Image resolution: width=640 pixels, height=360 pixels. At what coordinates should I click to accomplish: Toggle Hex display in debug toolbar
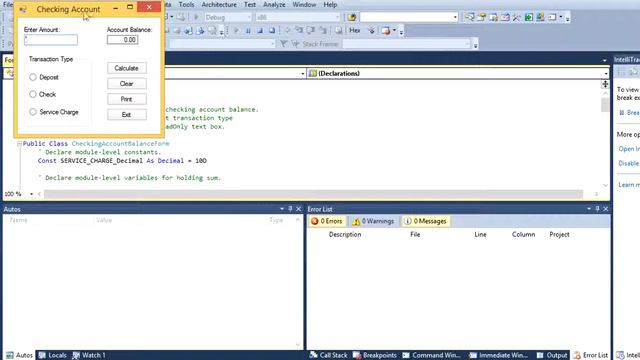[355, 31]
